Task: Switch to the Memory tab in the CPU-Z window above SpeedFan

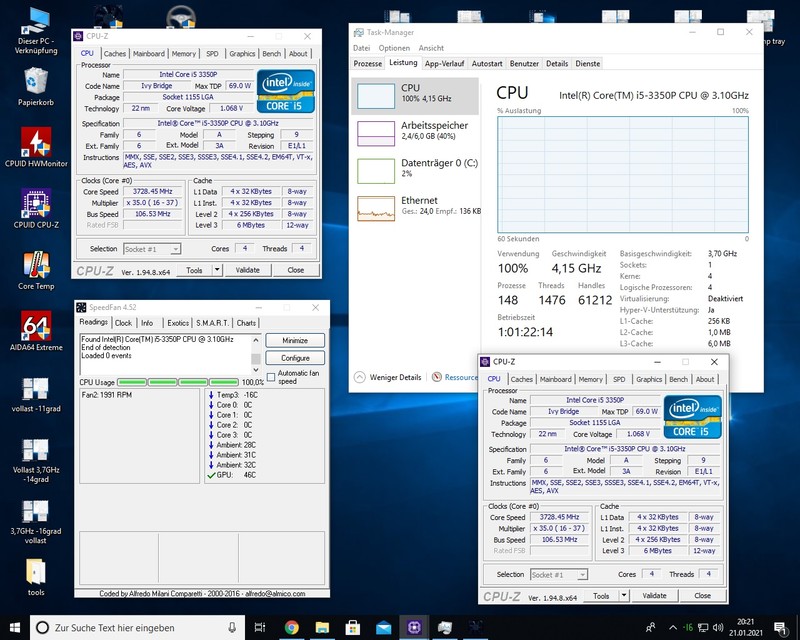Action: click(184, 54)
